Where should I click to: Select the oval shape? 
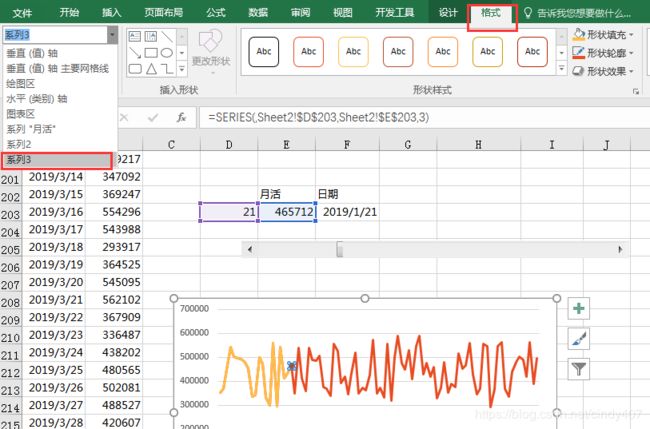167,53
